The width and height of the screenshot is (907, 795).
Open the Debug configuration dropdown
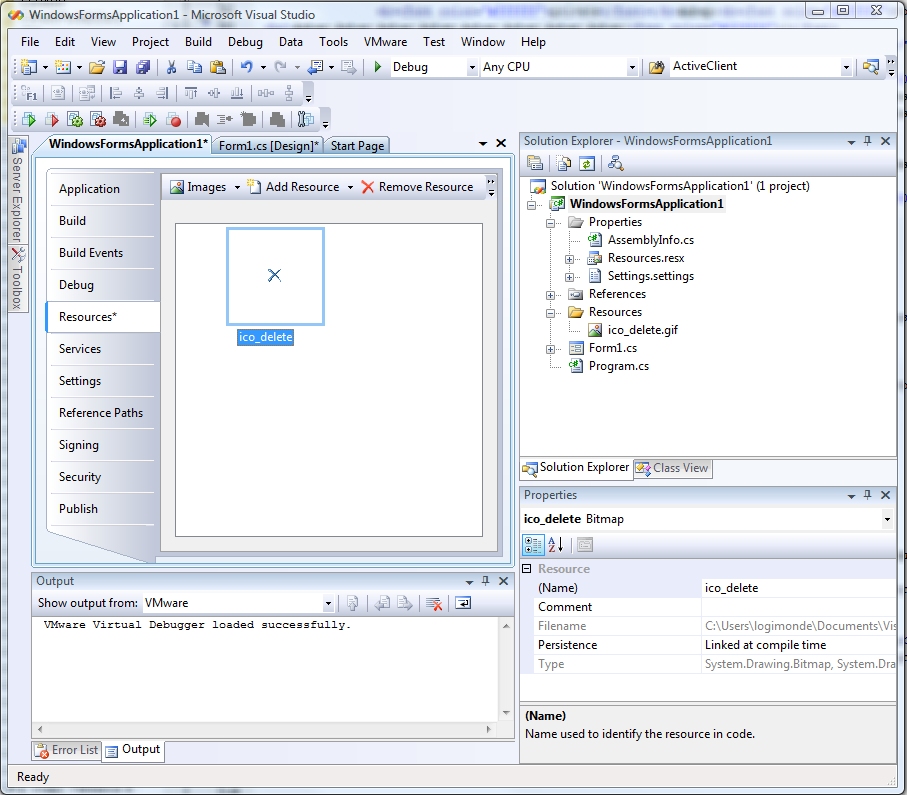coord(472,67)
